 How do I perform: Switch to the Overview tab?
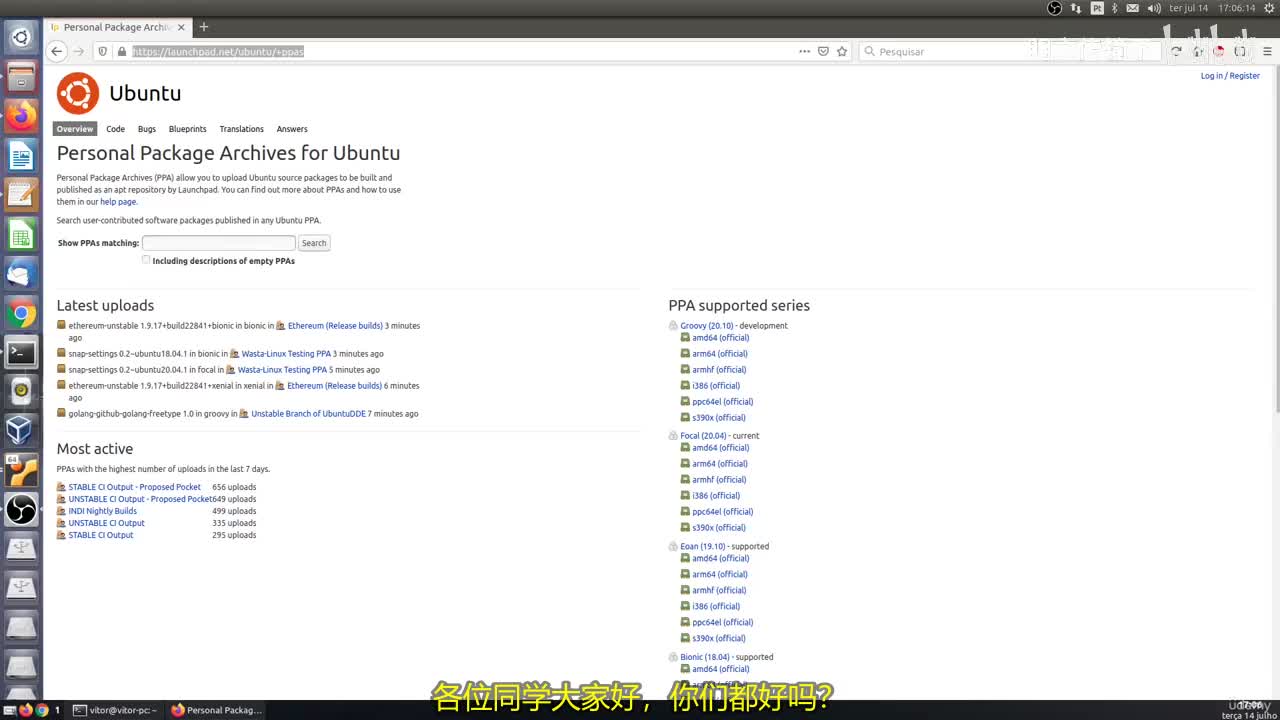75,129
